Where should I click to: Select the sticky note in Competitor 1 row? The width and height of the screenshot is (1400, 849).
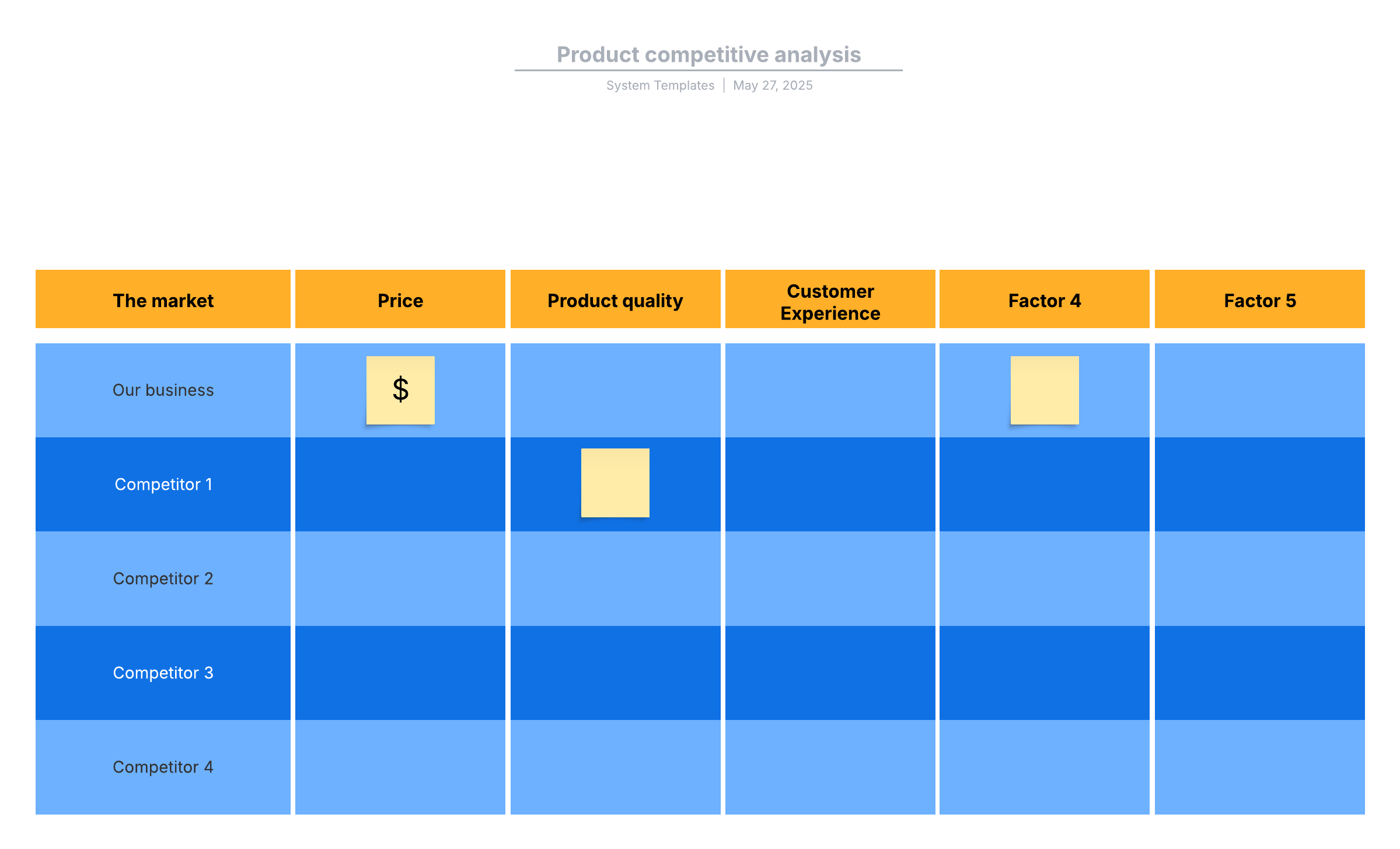tap(615, 483)
